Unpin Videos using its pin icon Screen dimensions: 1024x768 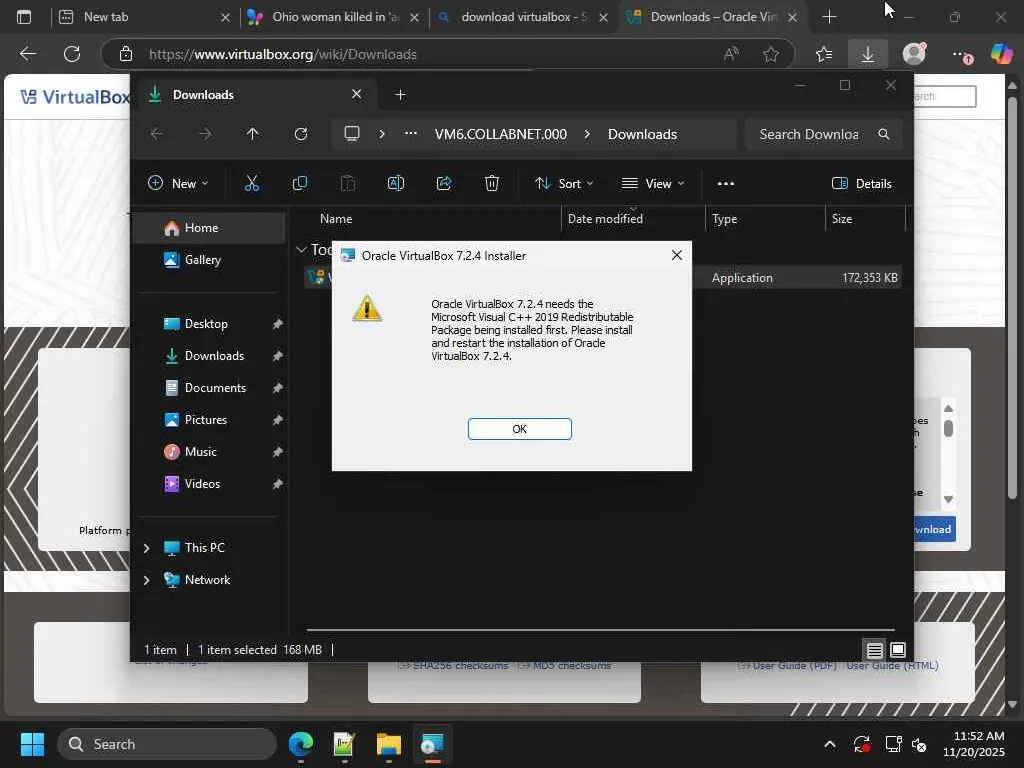pyautogui.click(x=278, y=484)
